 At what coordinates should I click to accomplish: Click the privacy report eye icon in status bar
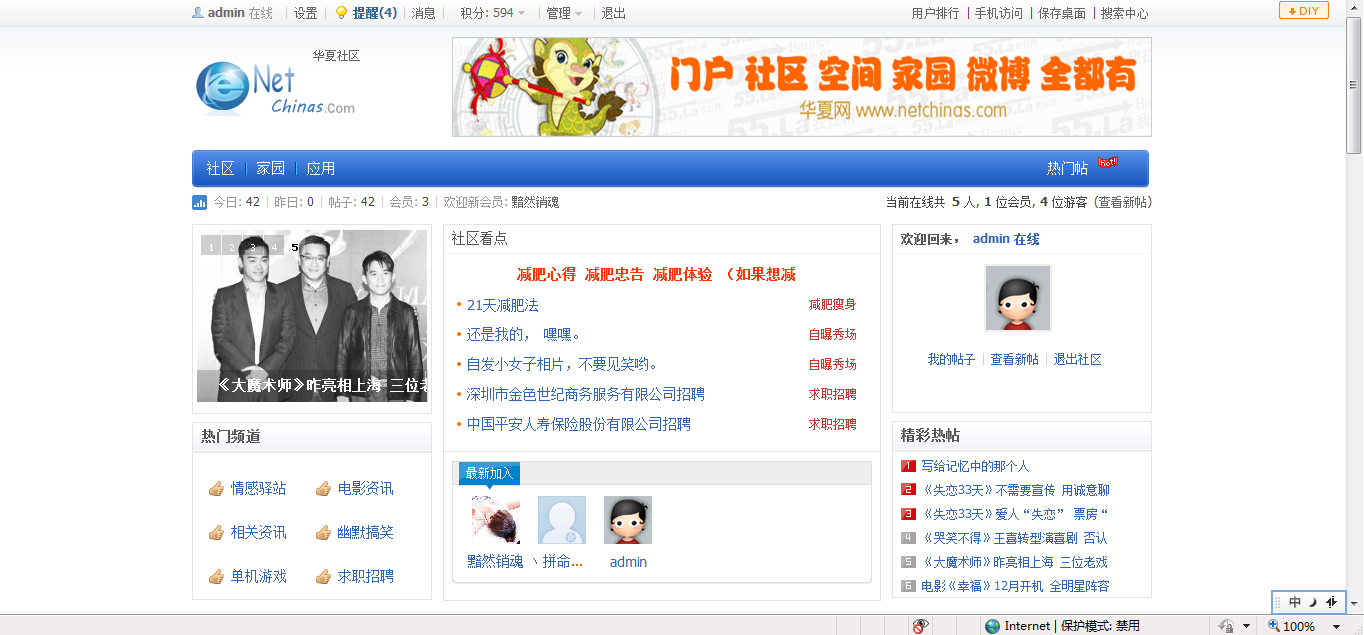coord(920,626)
